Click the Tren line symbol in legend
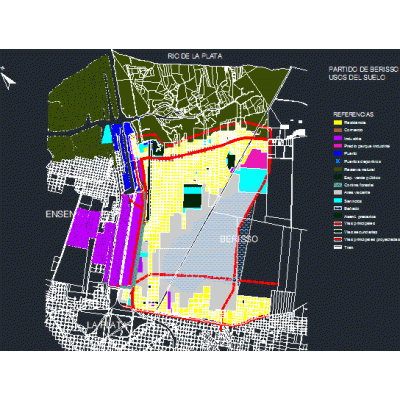 (x=338, y=247)
